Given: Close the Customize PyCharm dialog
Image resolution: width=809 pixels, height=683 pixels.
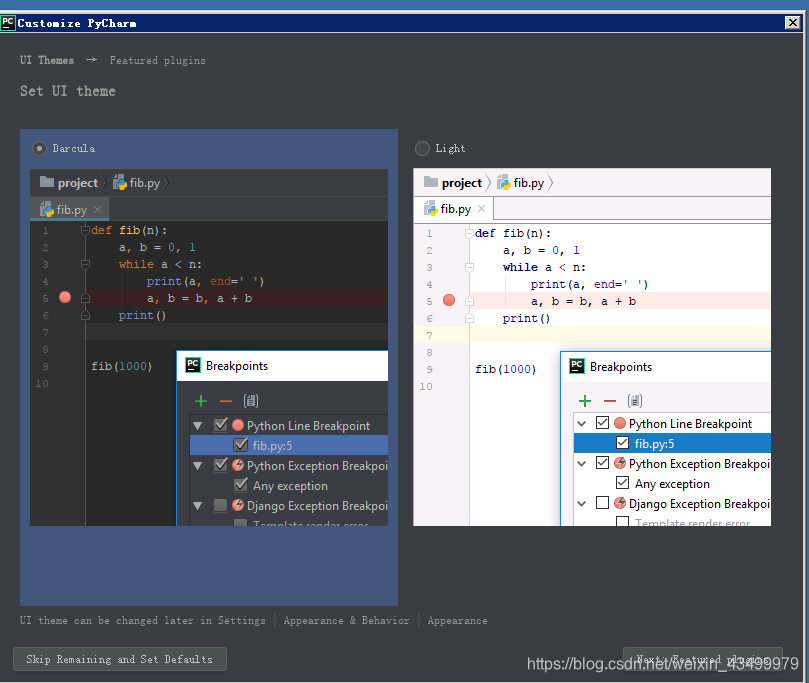Looking at the screenshot, I should 792,23.
